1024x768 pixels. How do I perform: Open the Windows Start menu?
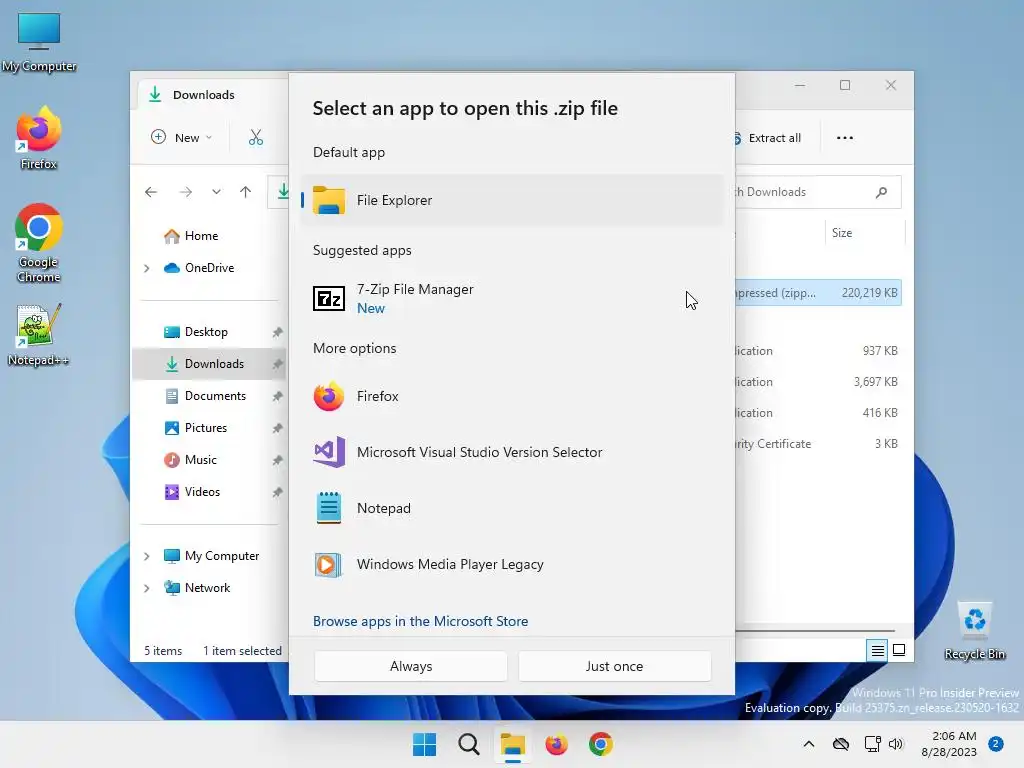tap(424, 744)
